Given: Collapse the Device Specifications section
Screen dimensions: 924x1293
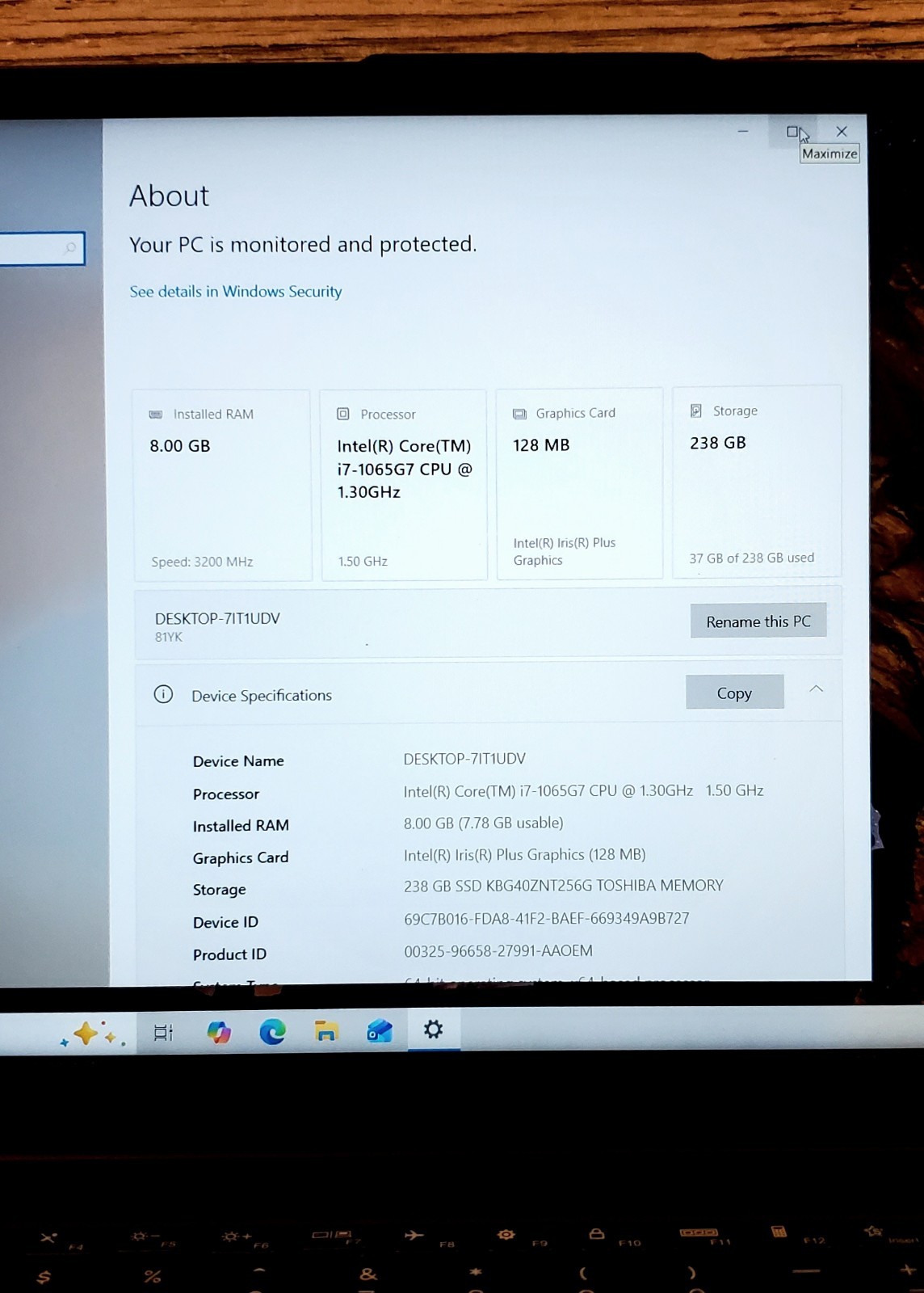Looking at the screenshot, I should pyautogui.click(x=817, y=689).
